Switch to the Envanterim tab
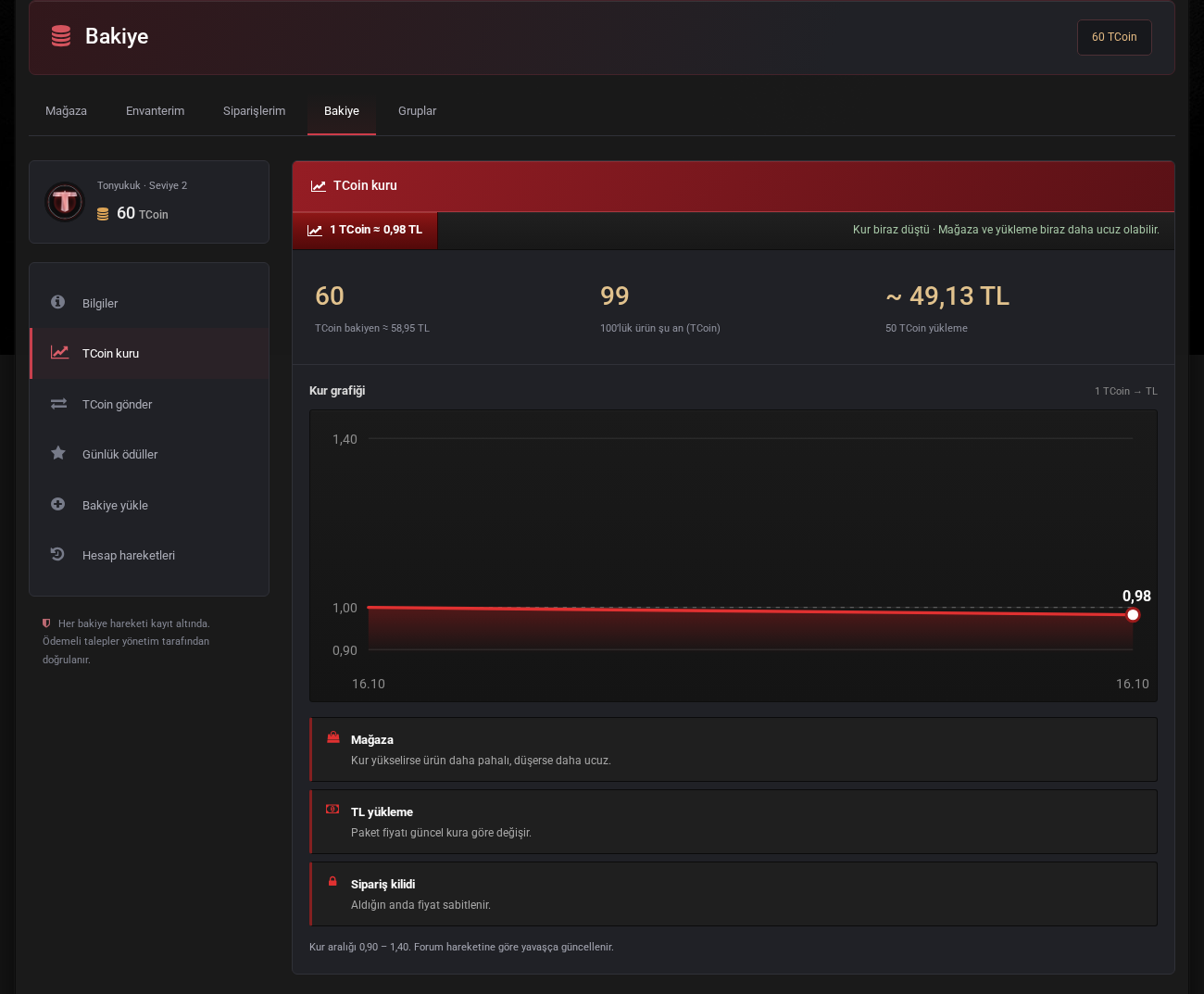The height and width of the screenshot is (994, 1204). point(156,111)
